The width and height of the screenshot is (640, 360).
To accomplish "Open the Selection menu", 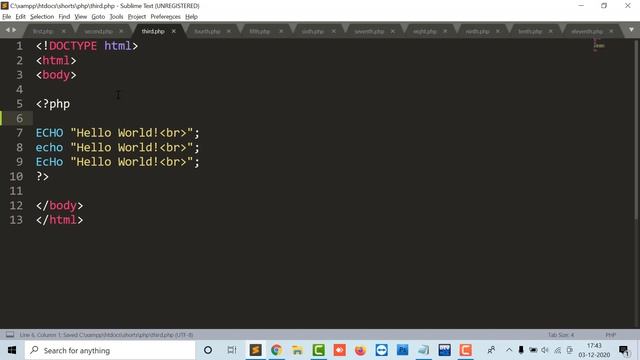I will pos(42,17).
